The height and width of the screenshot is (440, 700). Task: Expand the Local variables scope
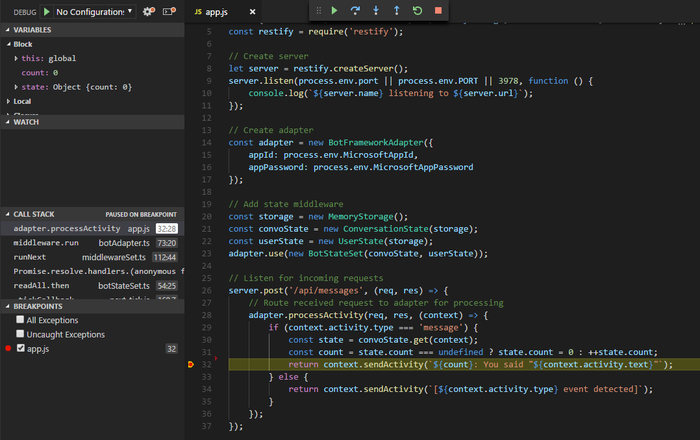point(8,101)
